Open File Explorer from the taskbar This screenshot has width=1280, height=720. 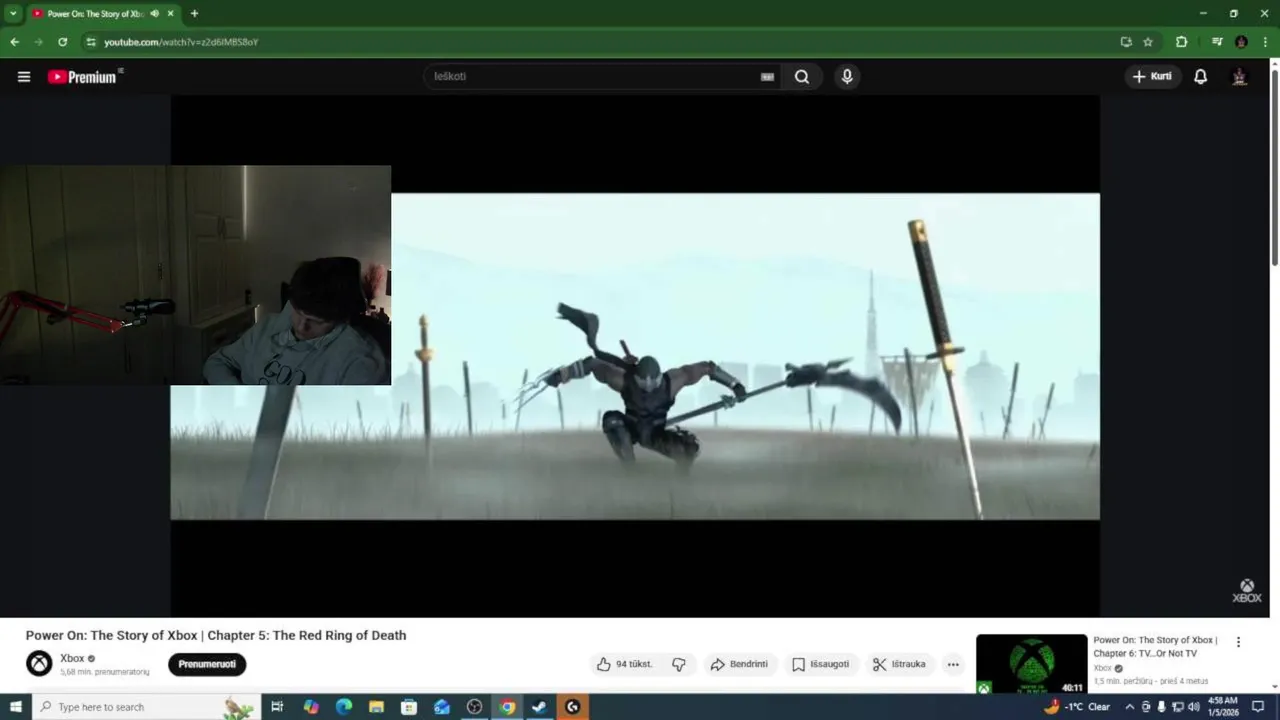click(376, 707)
